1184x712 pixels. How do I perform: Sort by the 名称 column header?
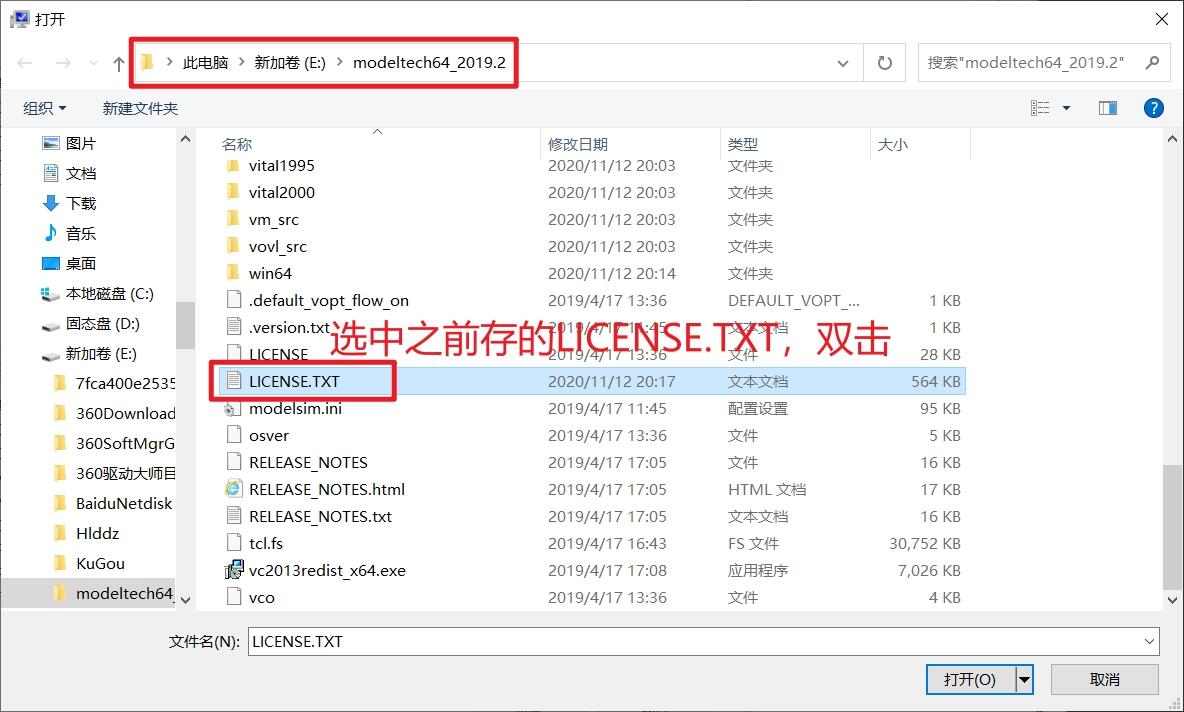pos(236,144)
